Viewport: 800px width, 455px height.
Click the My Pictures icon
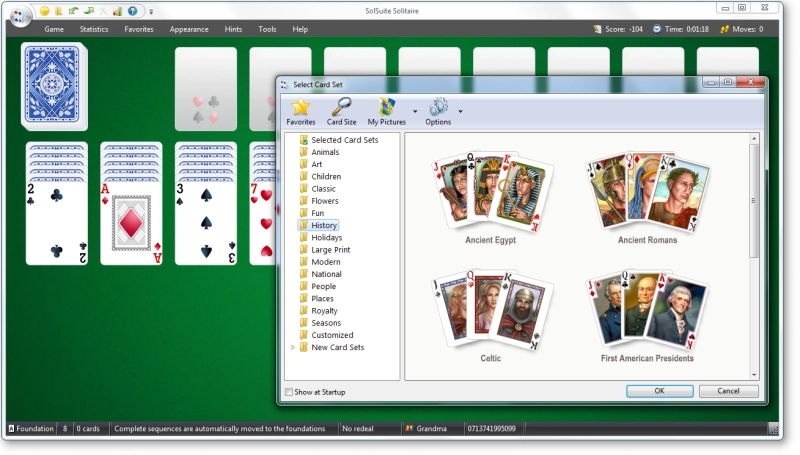(387, 107)
